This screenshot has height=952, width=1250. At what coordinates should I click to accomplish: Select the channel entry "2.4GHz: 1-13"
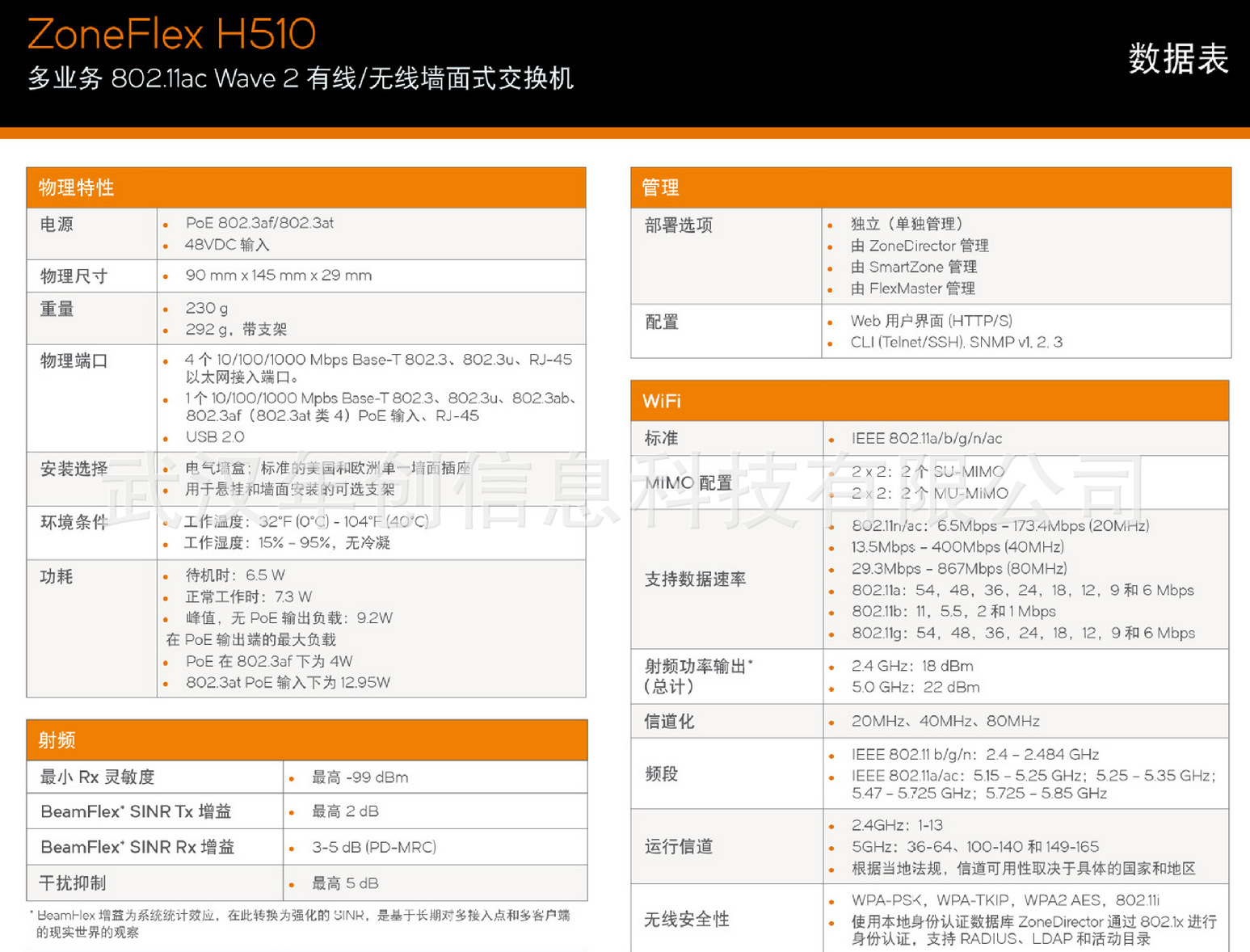pos(897,825)
